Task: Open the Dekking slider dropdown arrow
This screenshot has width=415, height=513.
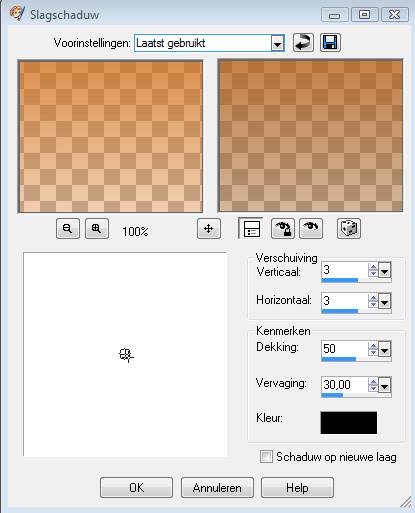Action: coord(384,349)
